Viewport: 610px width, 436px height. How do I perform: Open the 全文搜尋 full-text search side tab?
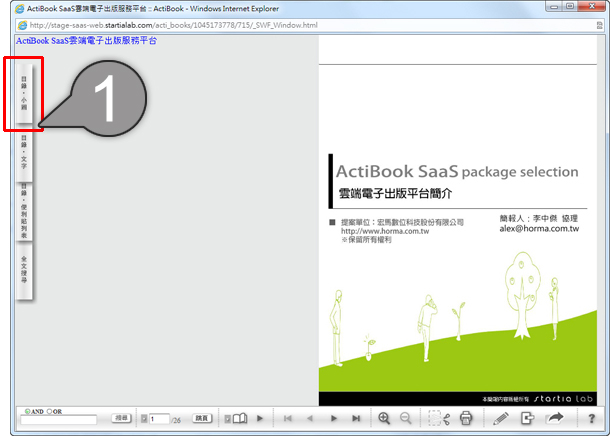(24, 271)
